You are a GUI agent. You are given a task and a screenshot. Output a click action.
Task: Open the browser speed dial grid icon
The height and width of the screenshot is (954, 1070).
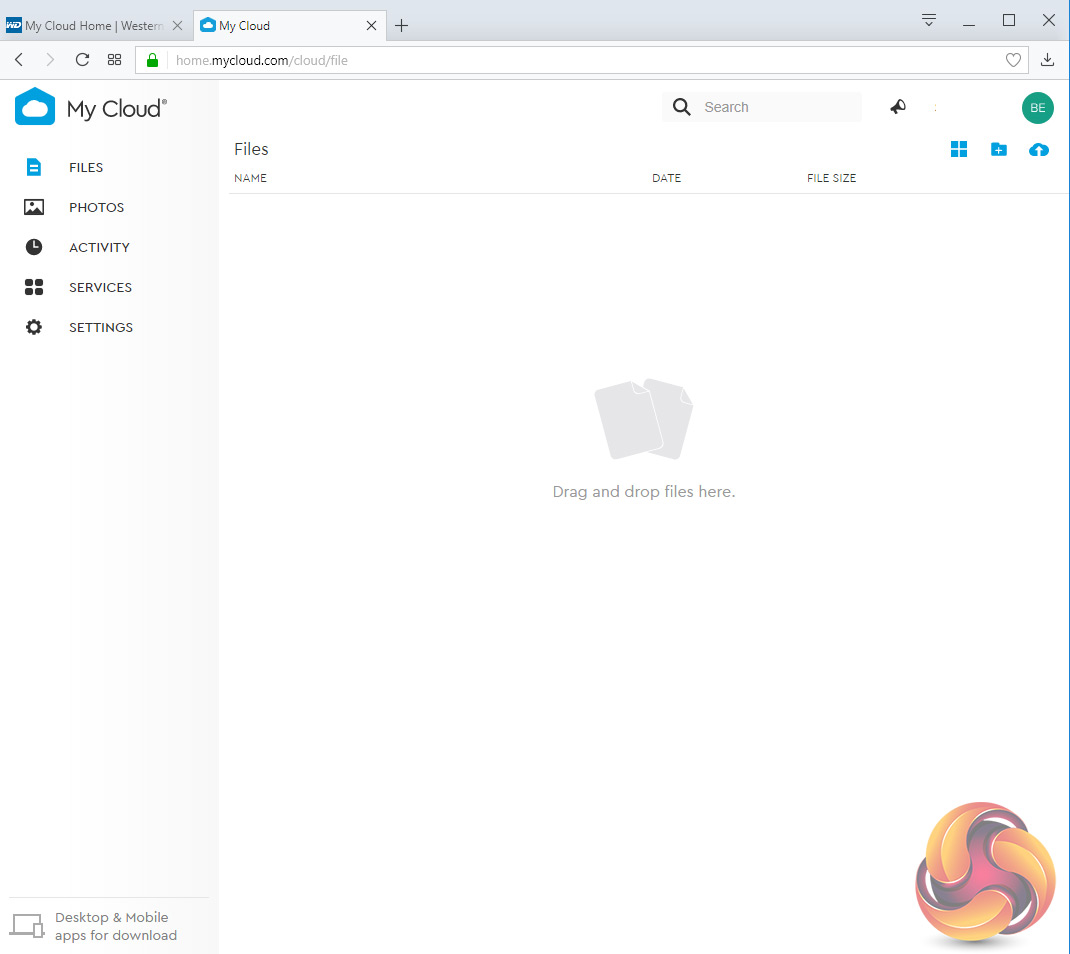[115, 60]
